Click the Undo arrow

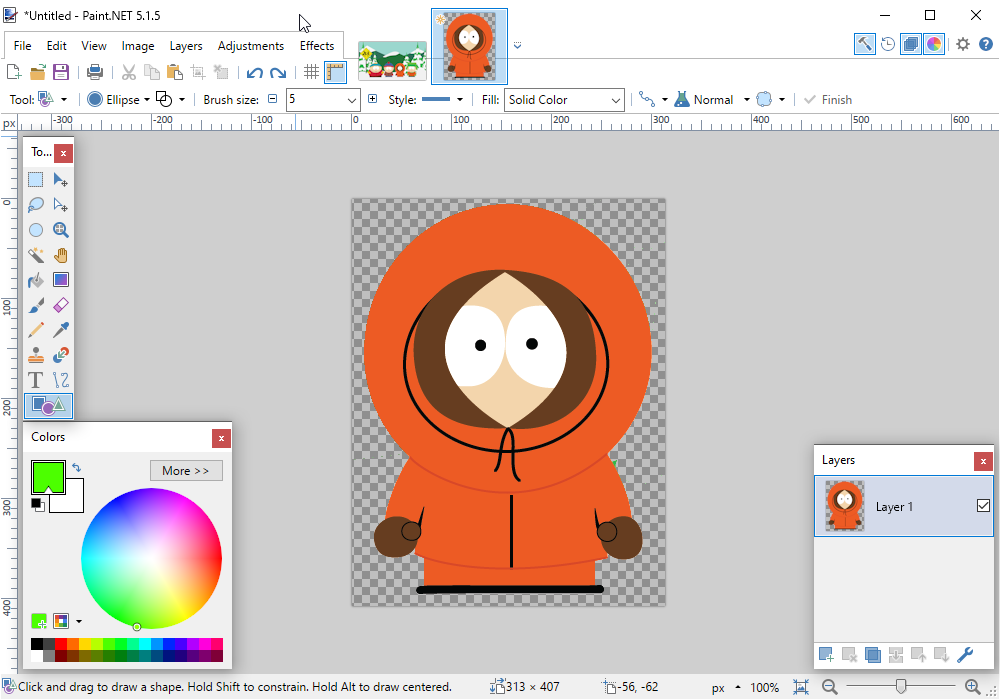tap(254, 73)
